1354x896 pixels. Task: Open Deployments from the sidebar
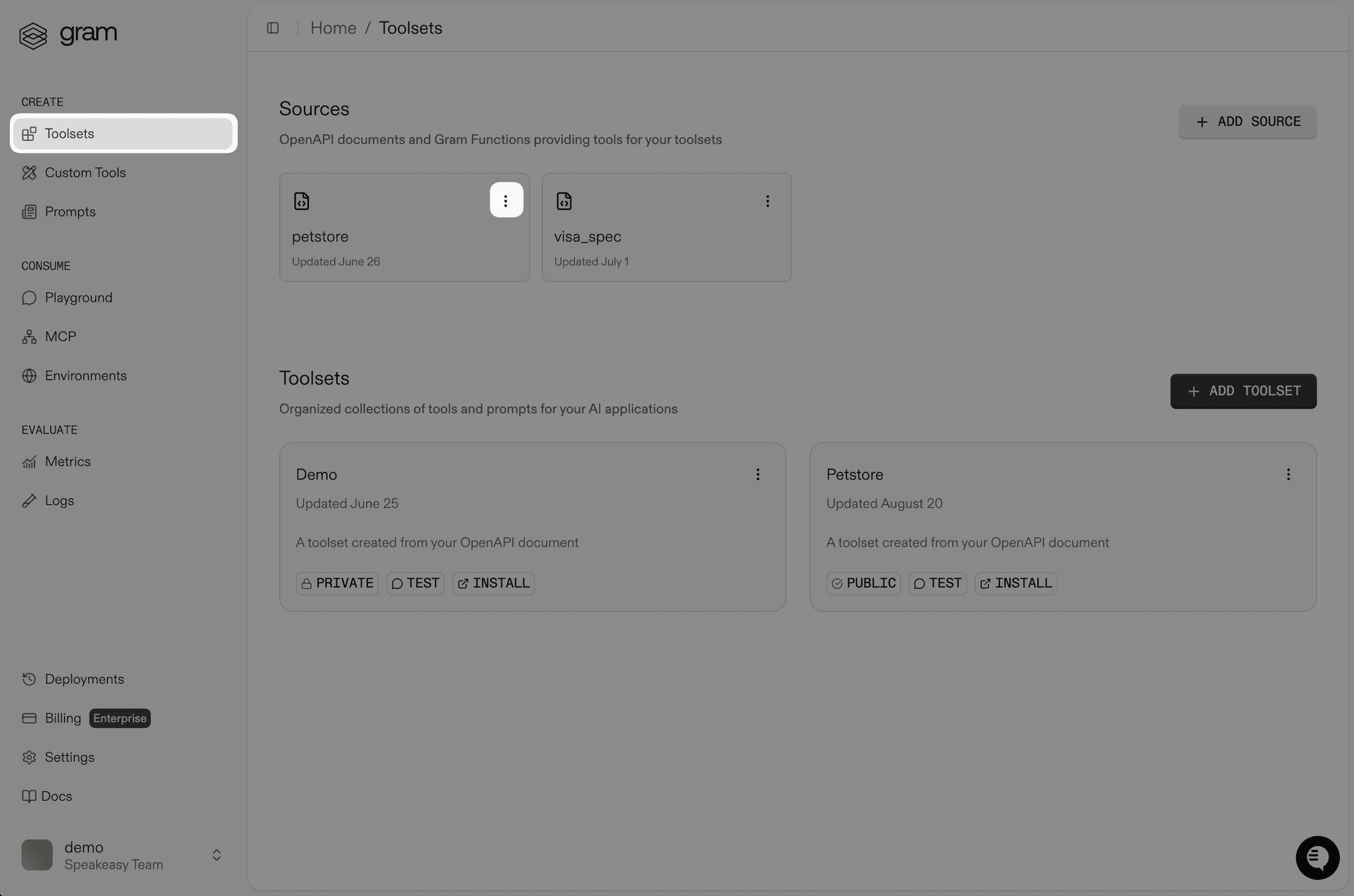pyautogui.click(x=84, y=679)
